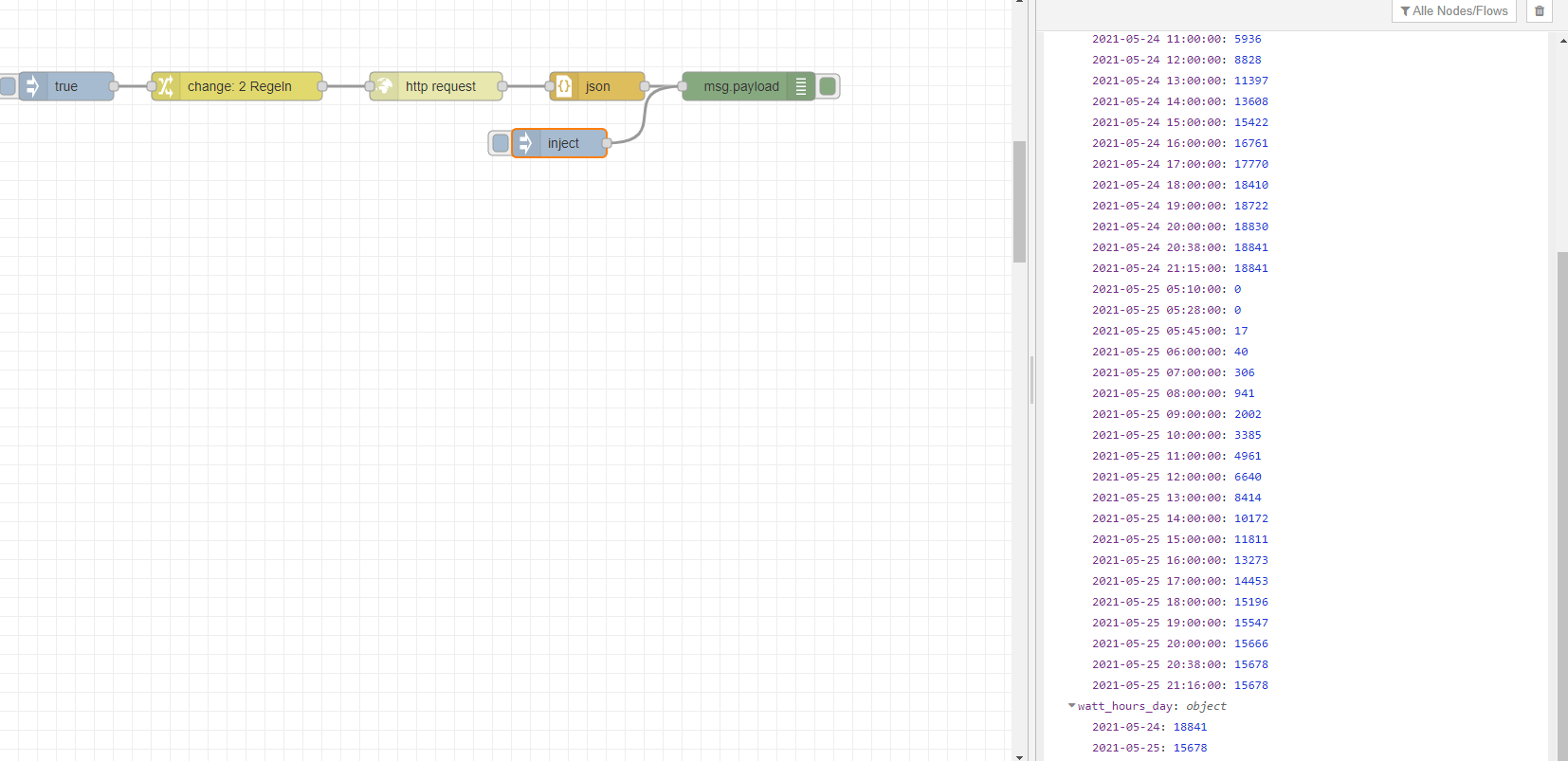Select entry 2021-05-25 19:00:00: 15547

(x=1180, y=623)
